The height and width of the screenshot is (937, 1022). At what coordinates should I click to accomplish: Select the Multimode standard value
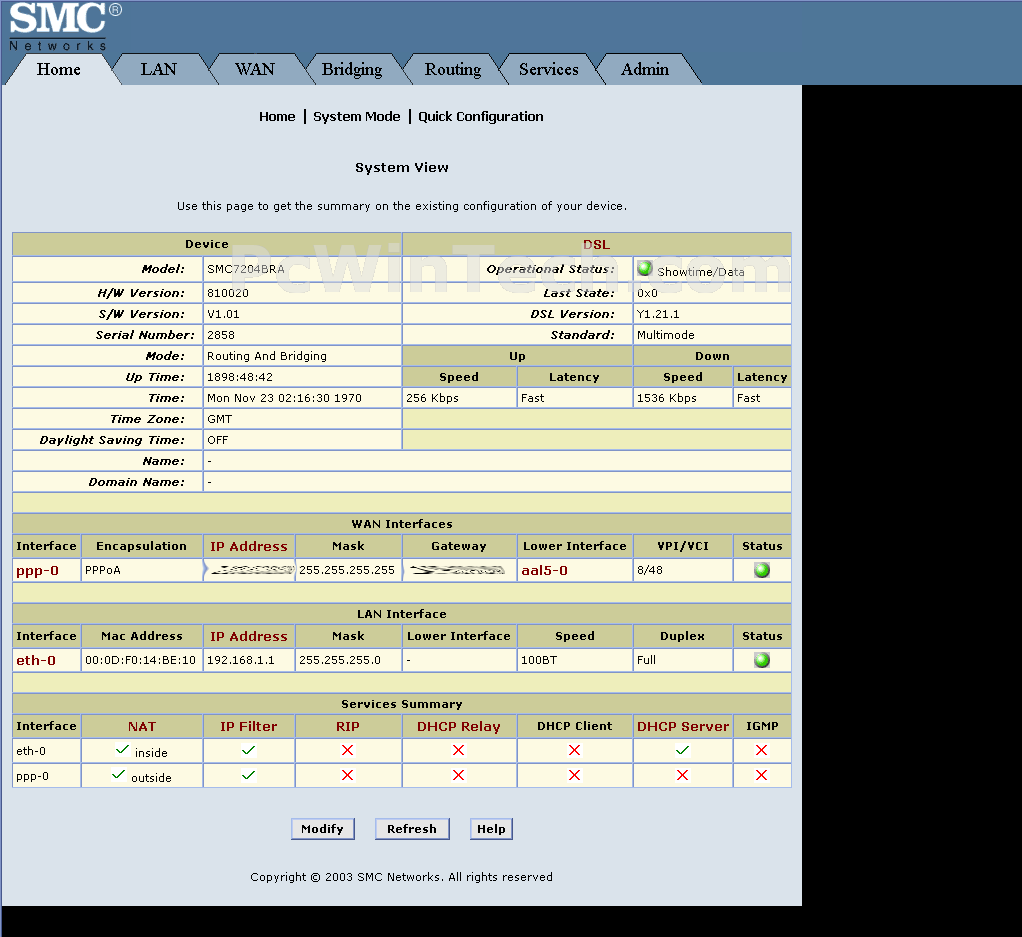pos(665,335)
